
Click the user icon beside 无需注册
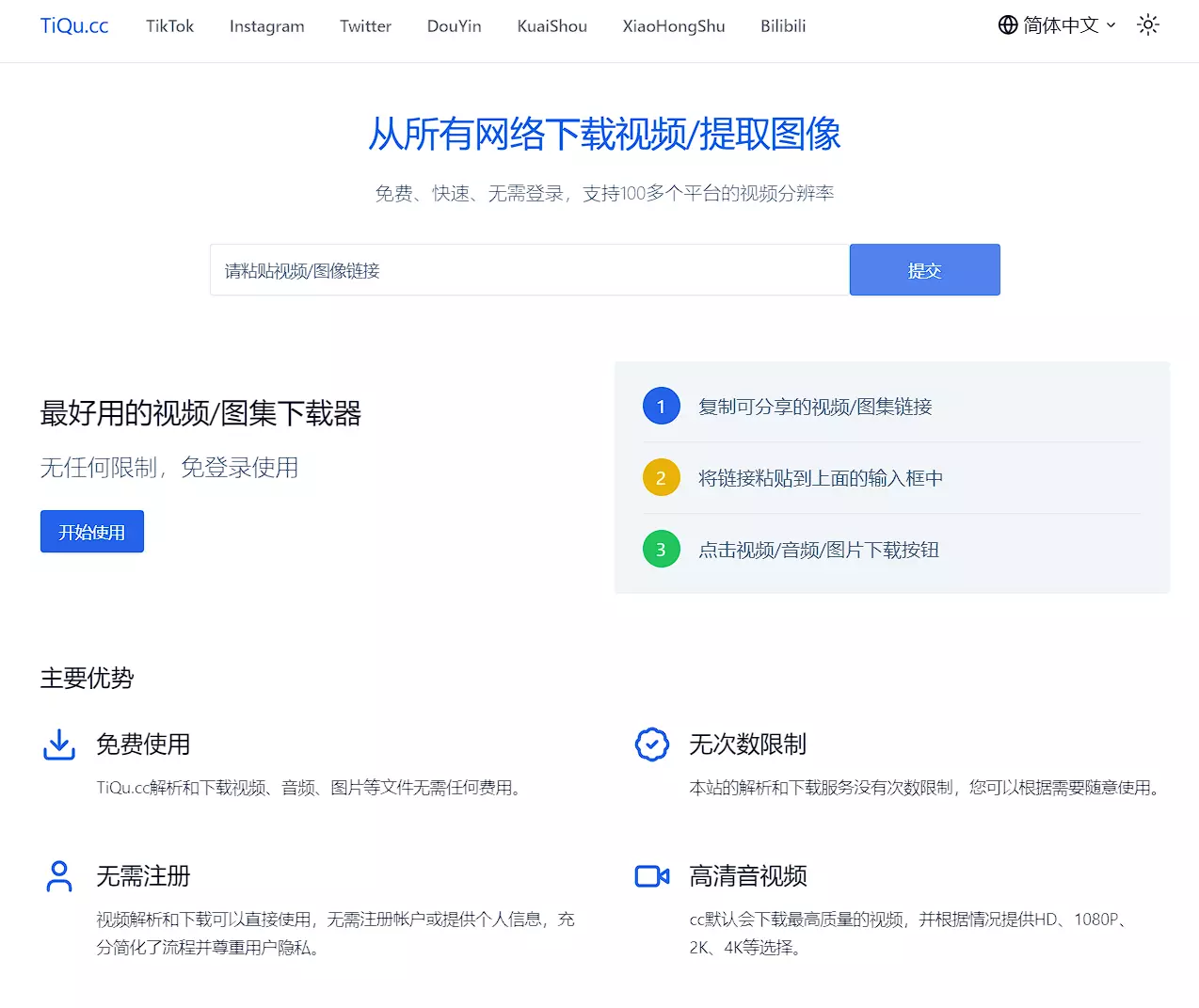point(59,876)
